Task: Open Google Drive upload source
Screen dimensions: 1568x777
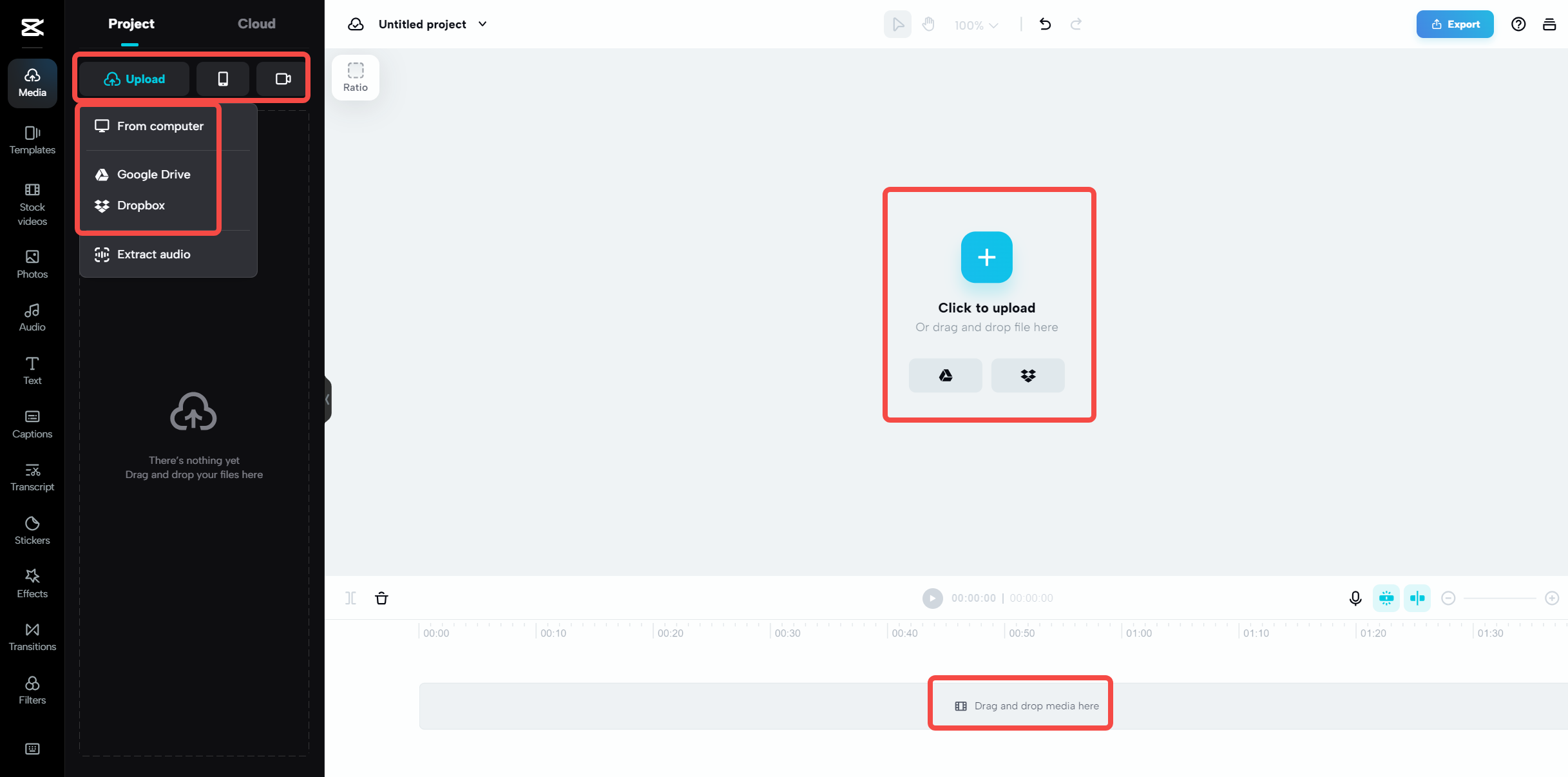Action: point(153,174)
